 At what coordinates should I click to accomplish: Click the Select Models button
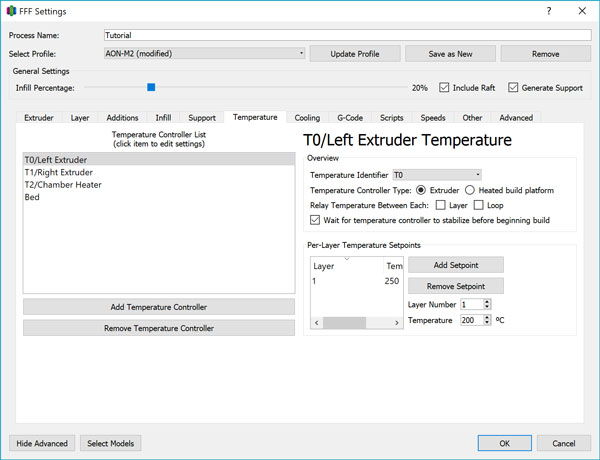(111, 443)
